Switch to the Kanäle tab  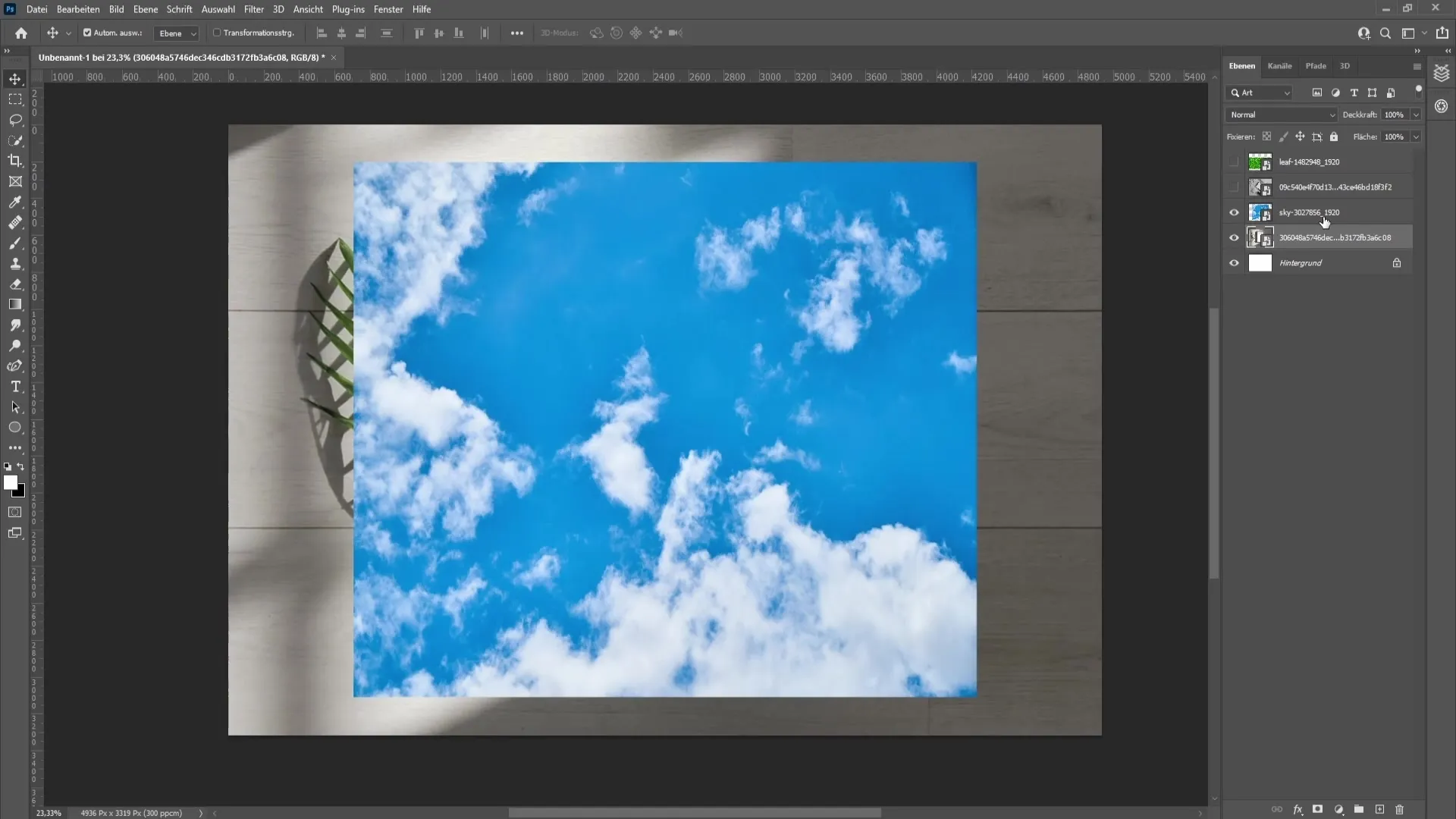point(1279,66)
